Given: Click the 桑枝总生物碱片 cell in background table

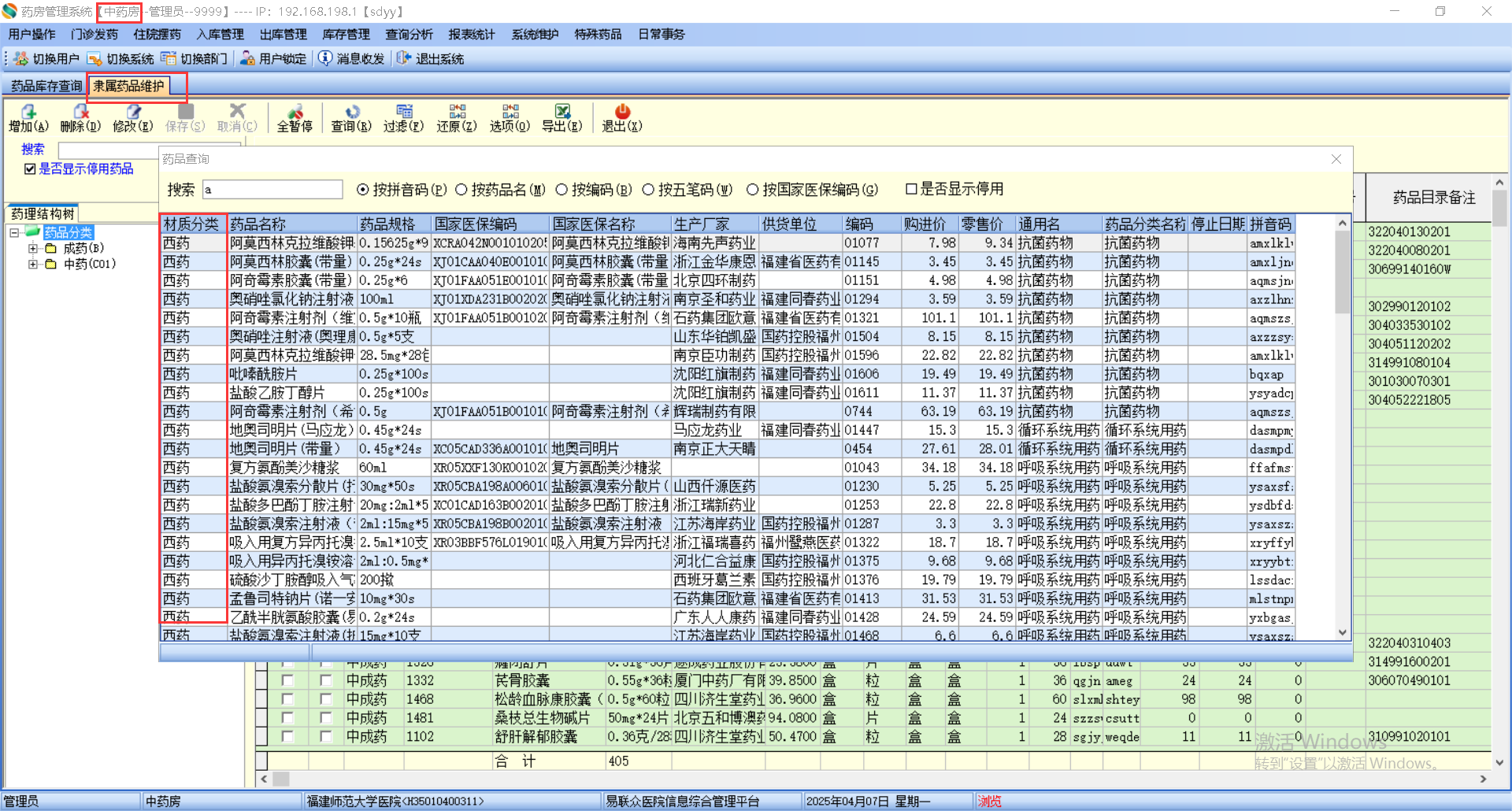Looking at the screenshot, I should (x=549, y=718).
